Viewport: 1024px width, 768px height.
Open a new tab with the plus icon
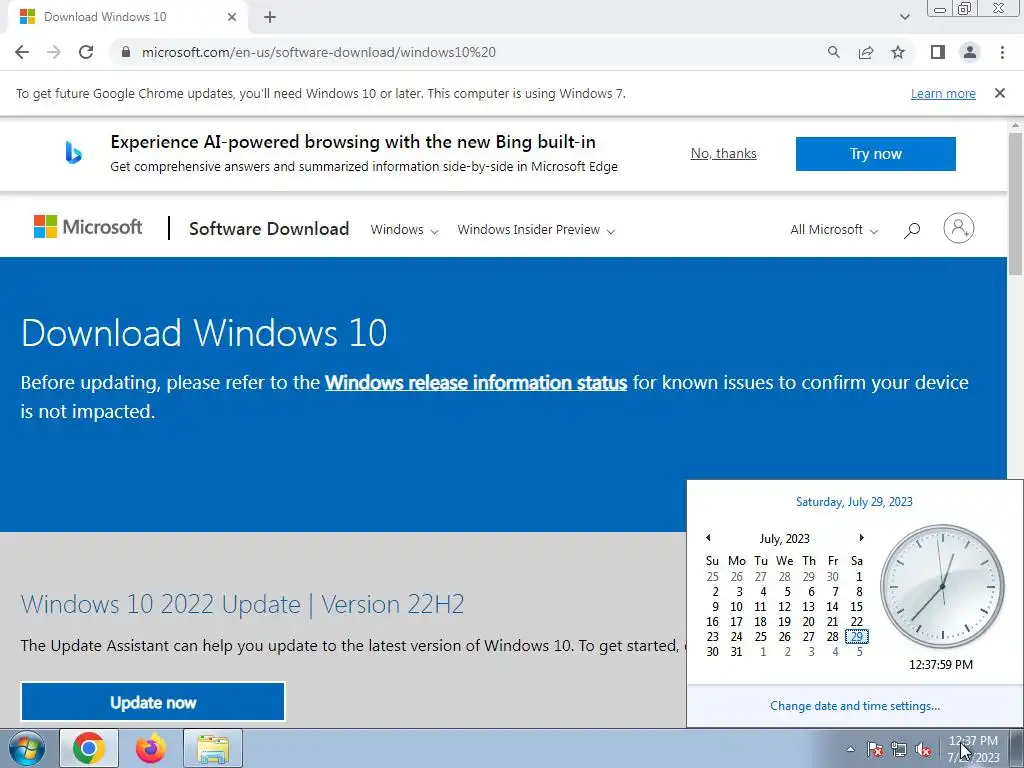click(x=270, y=17)
